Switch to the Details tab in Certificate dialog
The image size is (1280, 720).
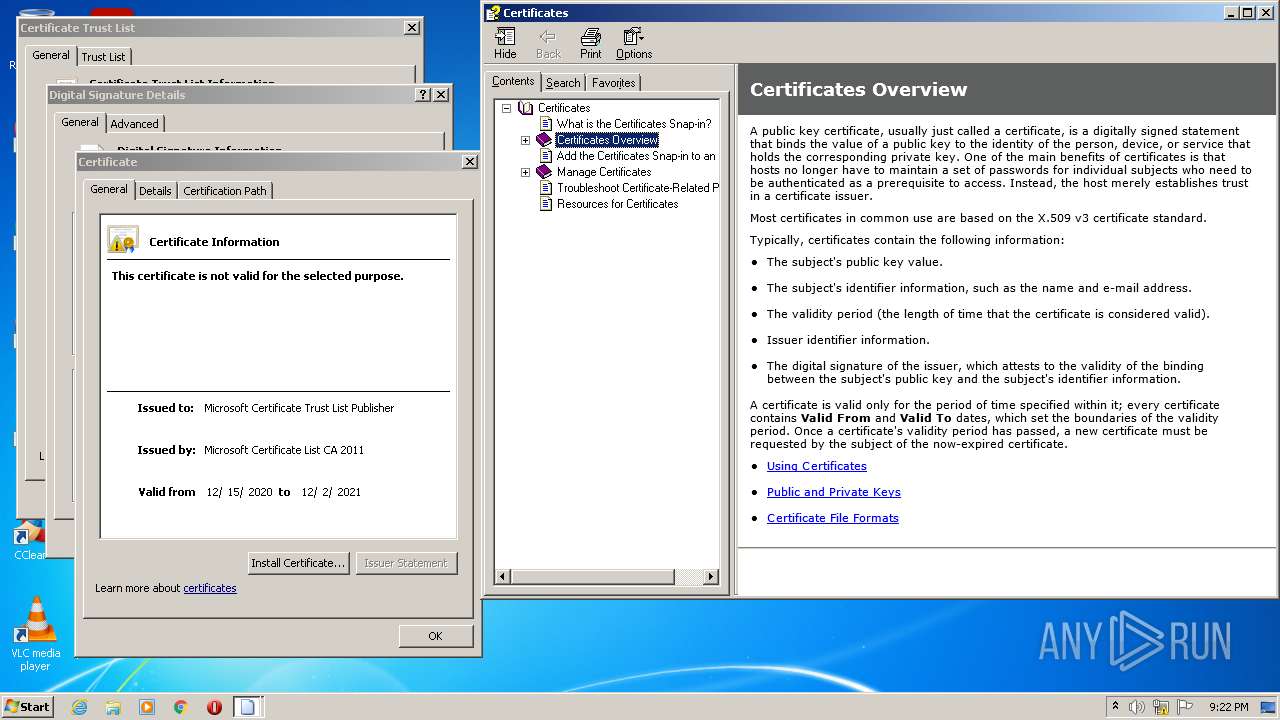pyautogui.click(x=155, y=190)
